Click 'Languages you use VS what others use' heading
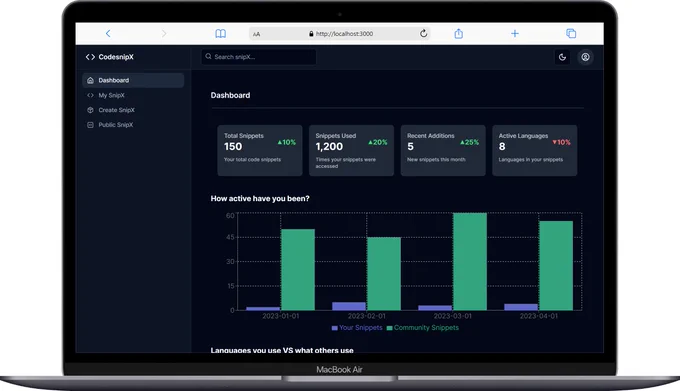Viewport: 680px width, 391px height. (282, 349)
